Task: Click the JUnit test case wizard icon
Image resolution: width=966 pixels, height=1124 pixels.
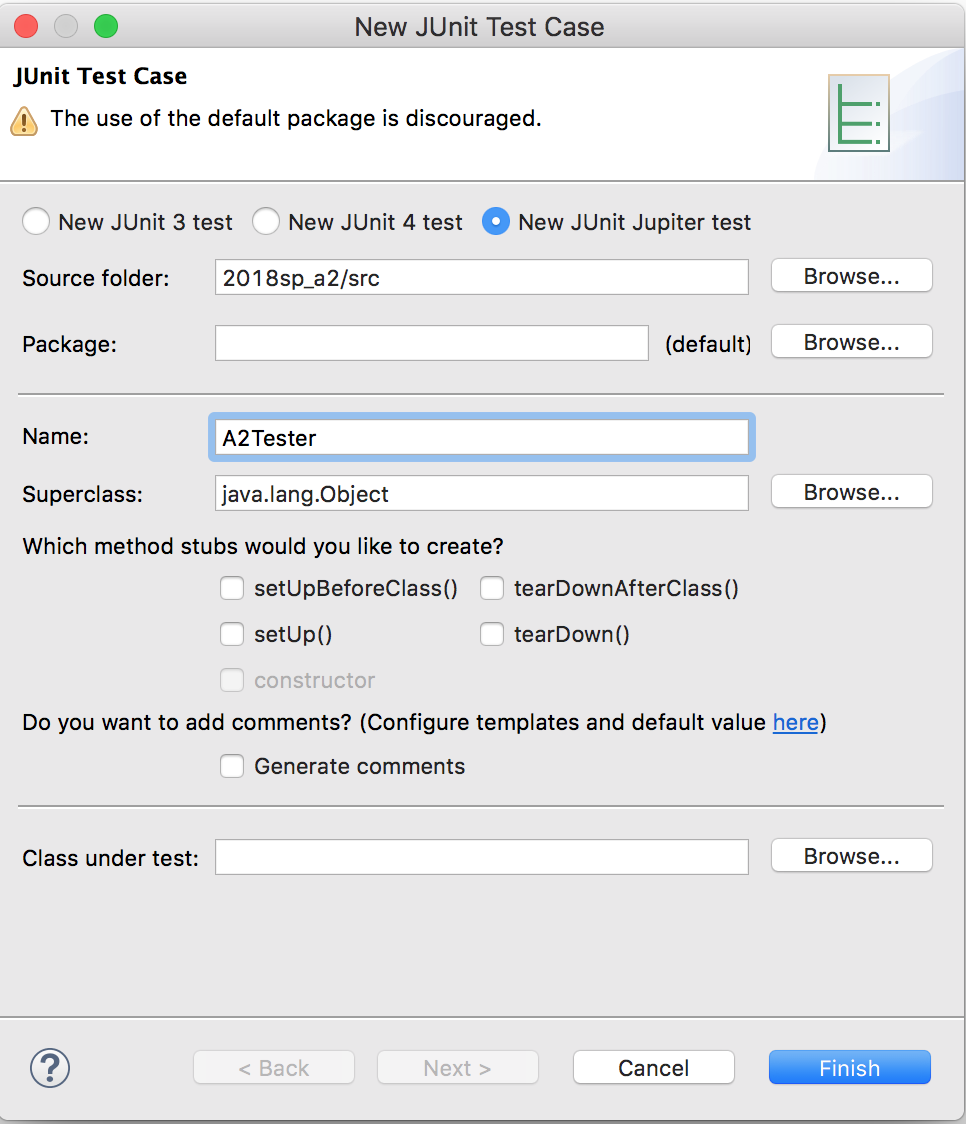Action: (x=858, y=112)
